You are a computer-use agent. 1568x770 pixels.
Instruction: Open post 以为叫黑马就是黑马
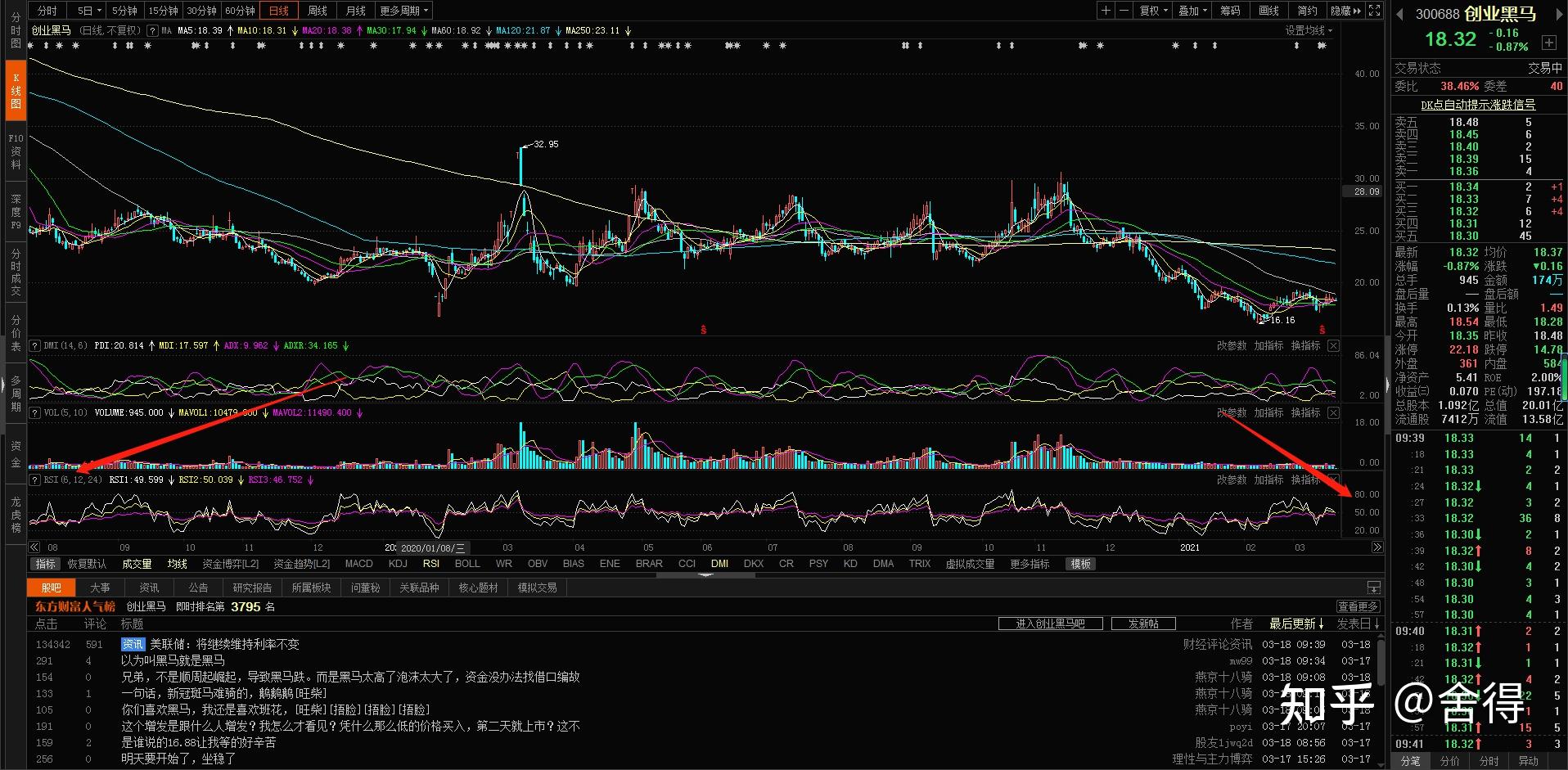pos(173,660)
